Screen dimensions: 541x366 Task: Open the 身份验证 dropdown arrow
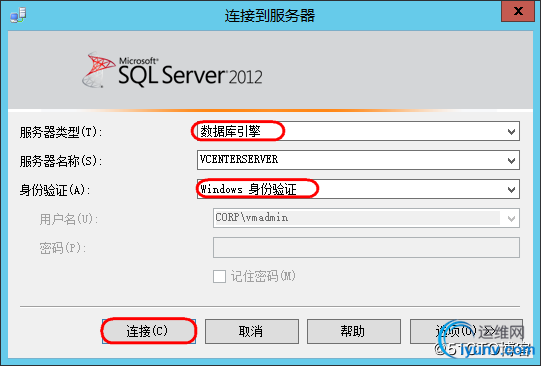click(x=511, y=189)
